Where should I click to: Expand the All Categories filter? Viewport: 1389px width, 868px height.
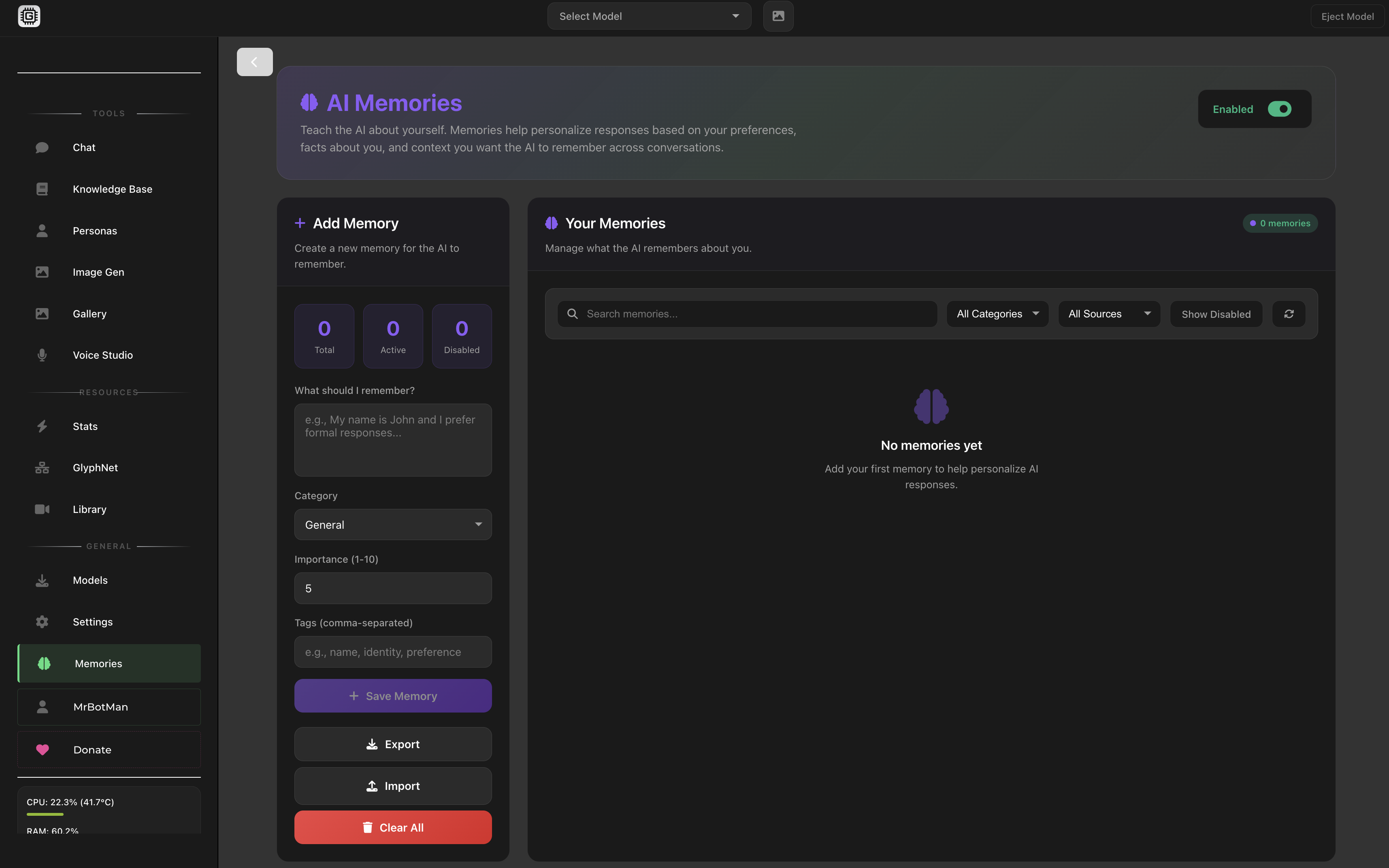click(997, 313)
